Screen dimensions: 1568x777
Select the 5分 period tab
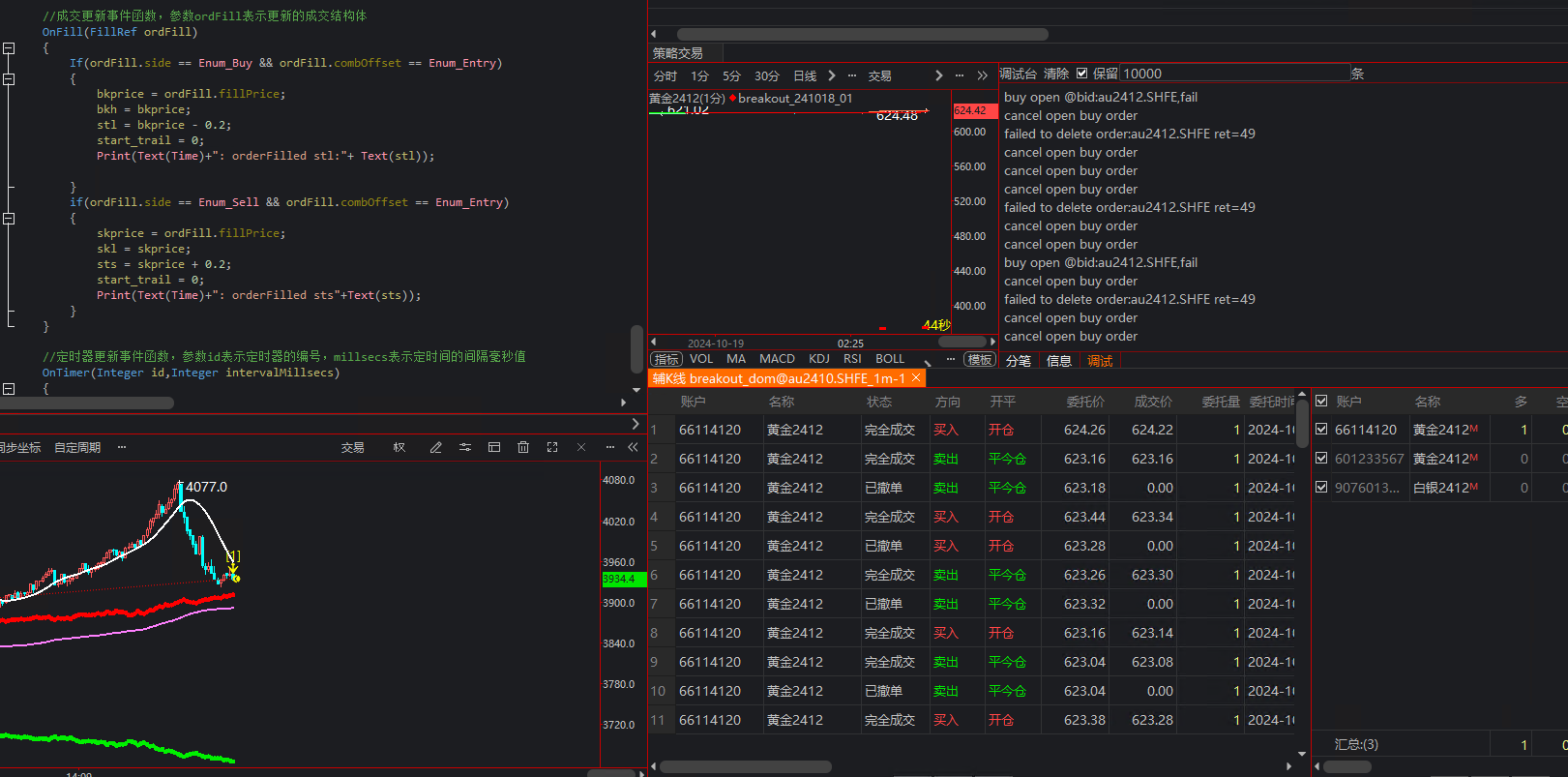(x=731, y=75)
